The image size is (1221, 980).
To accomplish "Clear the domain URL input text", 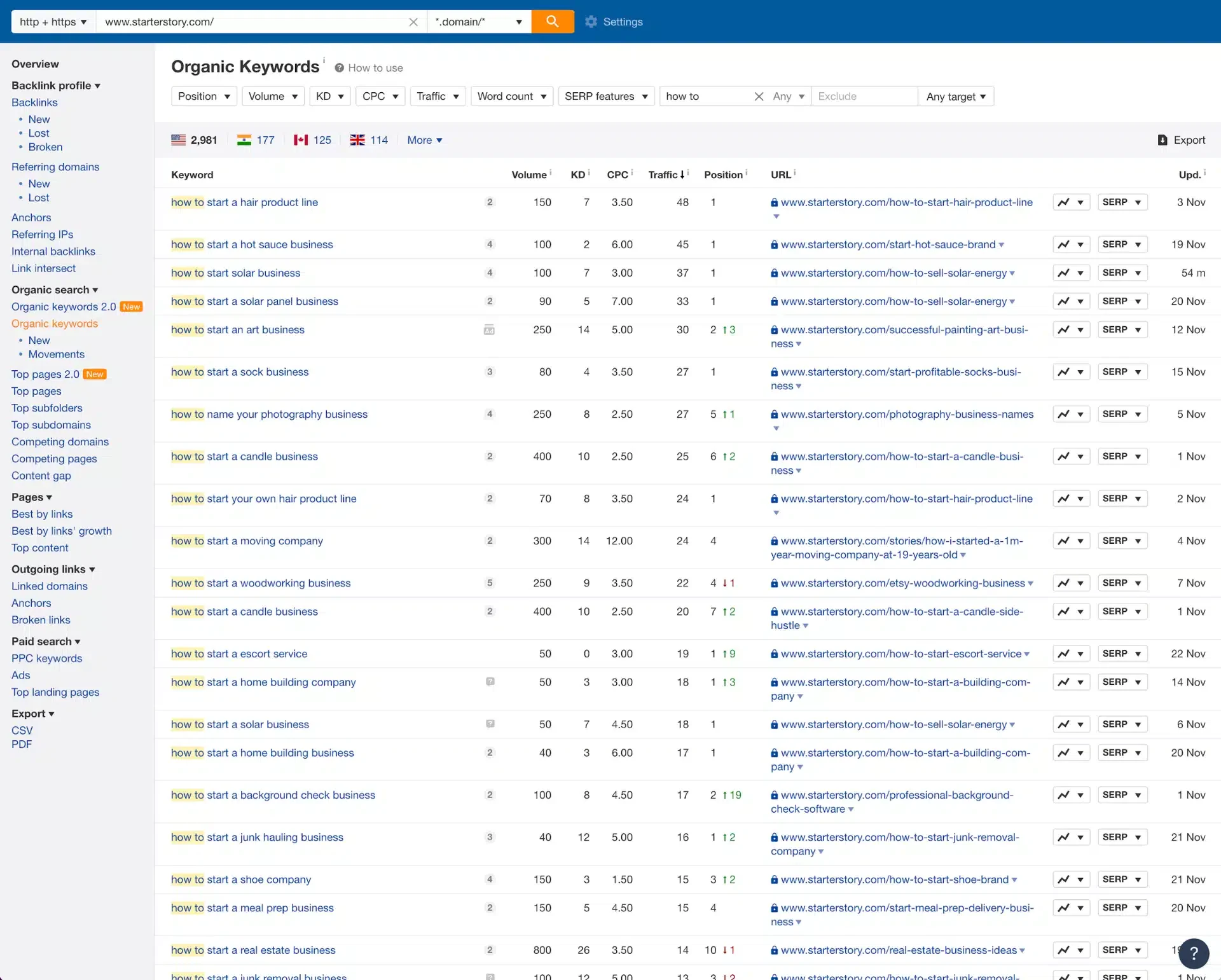I will click(413, 22).
